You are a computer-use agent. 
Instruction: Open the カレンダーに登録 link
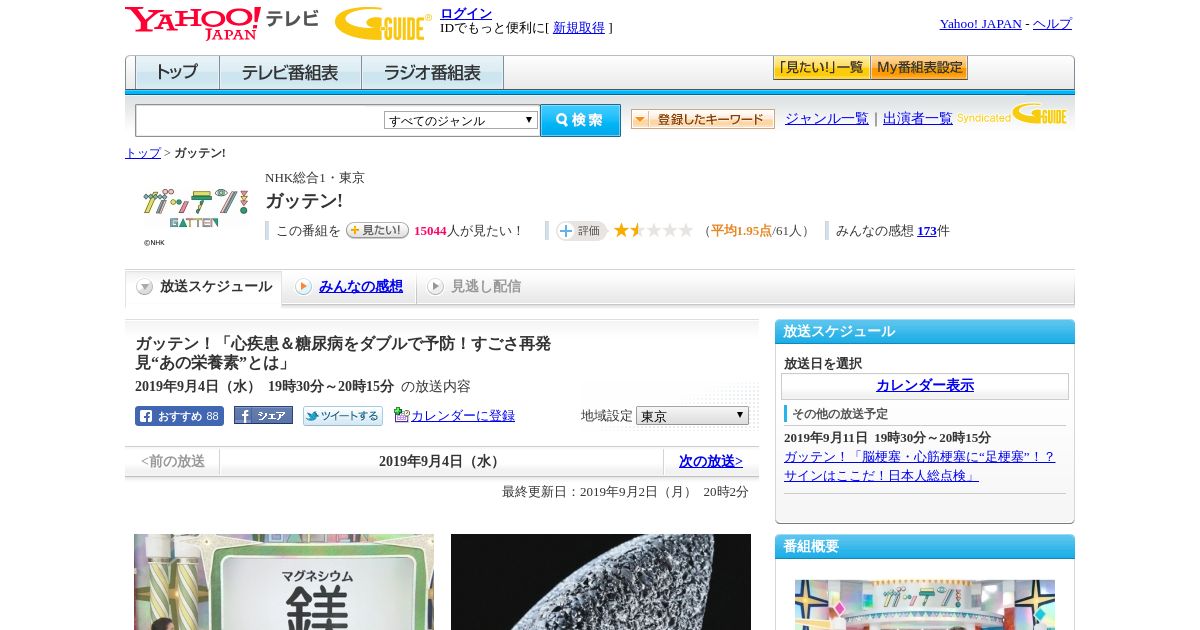[x=463, y=415]
